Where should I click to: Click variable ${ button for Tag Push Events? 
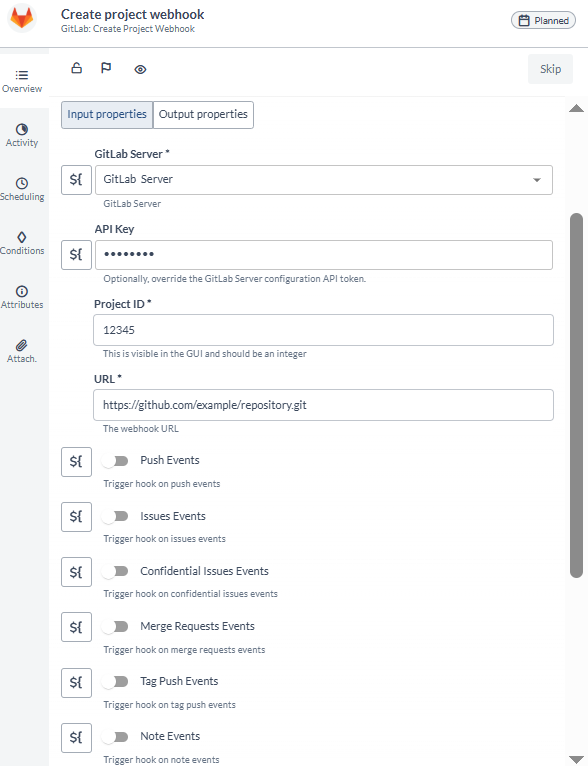pos(76,682)
